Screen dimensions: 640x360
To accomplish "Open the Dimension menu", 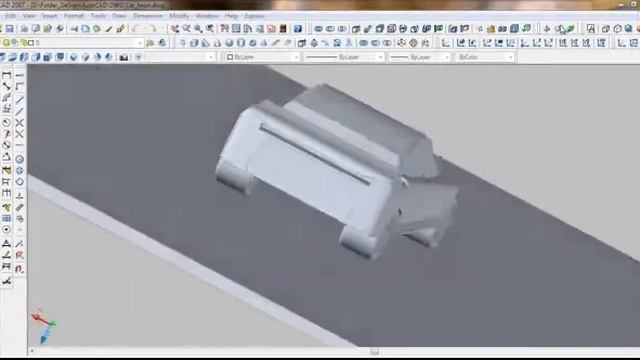I will 148,16.
